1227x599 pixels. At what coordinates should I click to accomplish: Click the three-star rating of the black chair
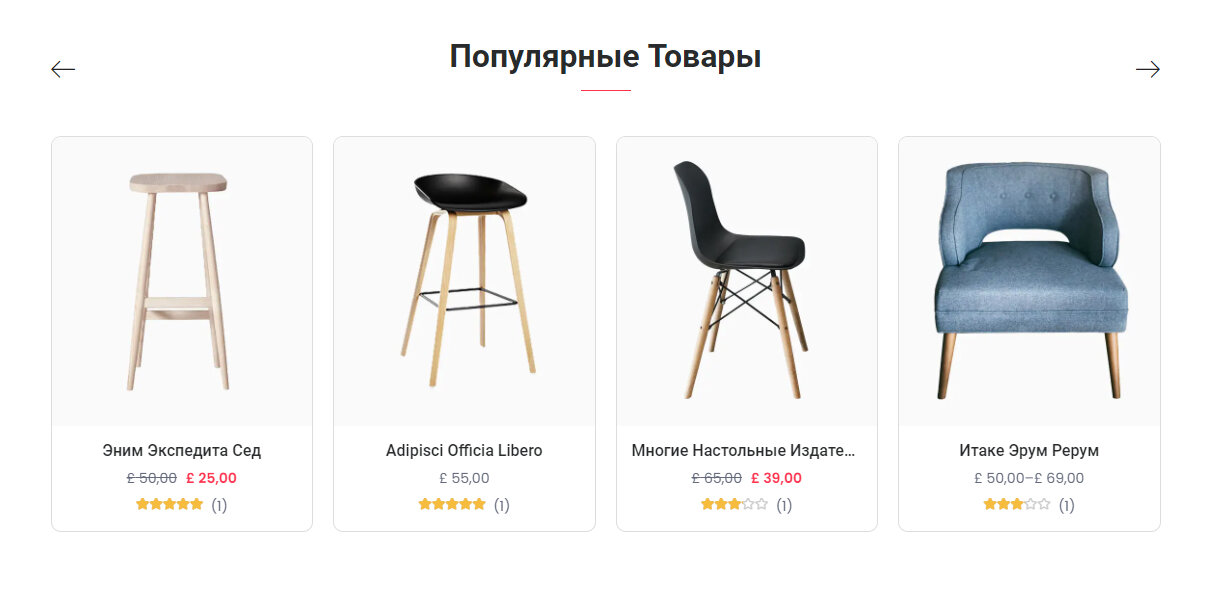(734, 504)
